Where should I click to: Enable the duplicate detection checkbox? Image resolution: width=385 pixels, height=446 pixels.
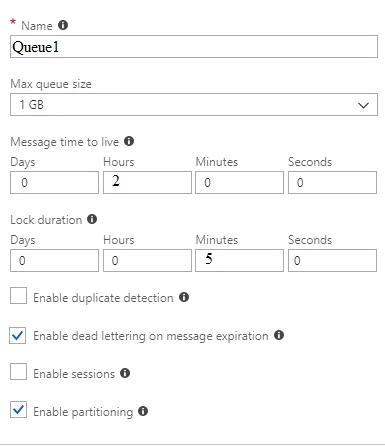(x=18, y=296)
